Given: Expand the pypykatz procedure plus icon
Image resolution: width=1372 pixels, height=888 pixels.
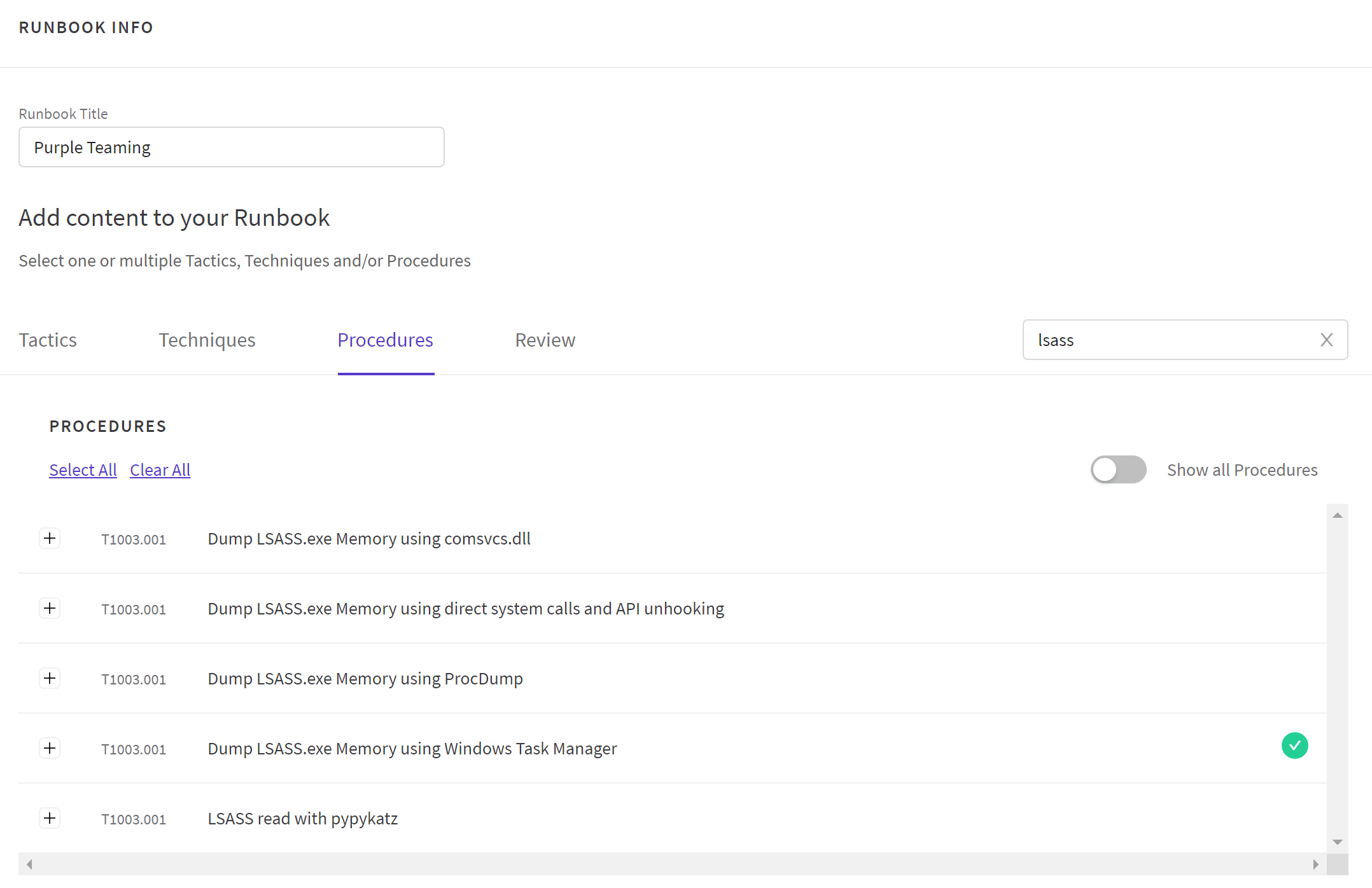Looking at the screenshot, I should pyautogui.click(x=50, y=818).
